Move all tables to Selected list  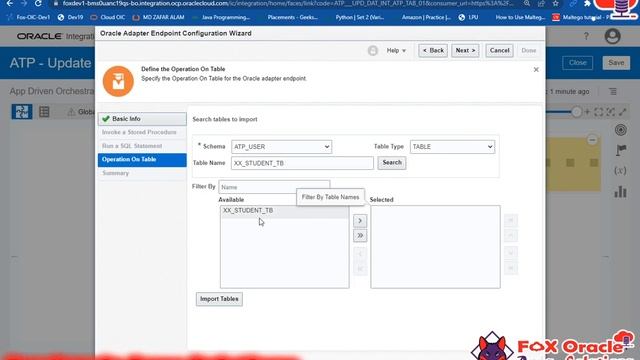point(360,236)
